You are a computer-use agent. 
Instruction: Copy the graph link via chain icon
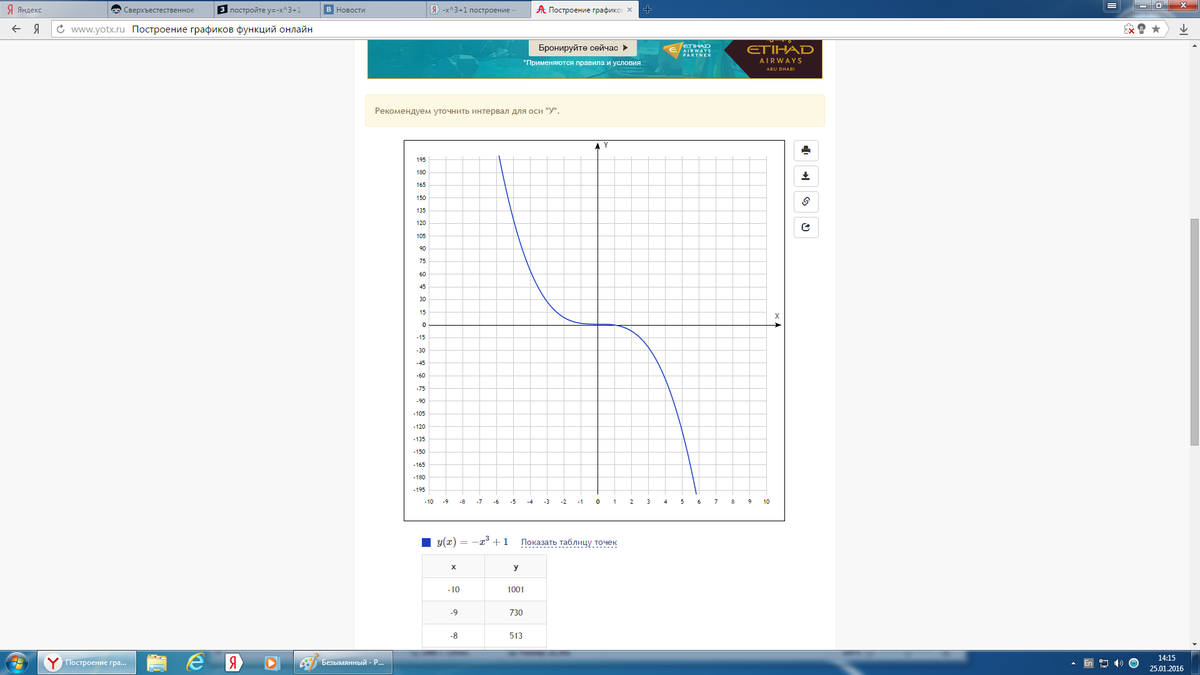click(x=806, y=202)
